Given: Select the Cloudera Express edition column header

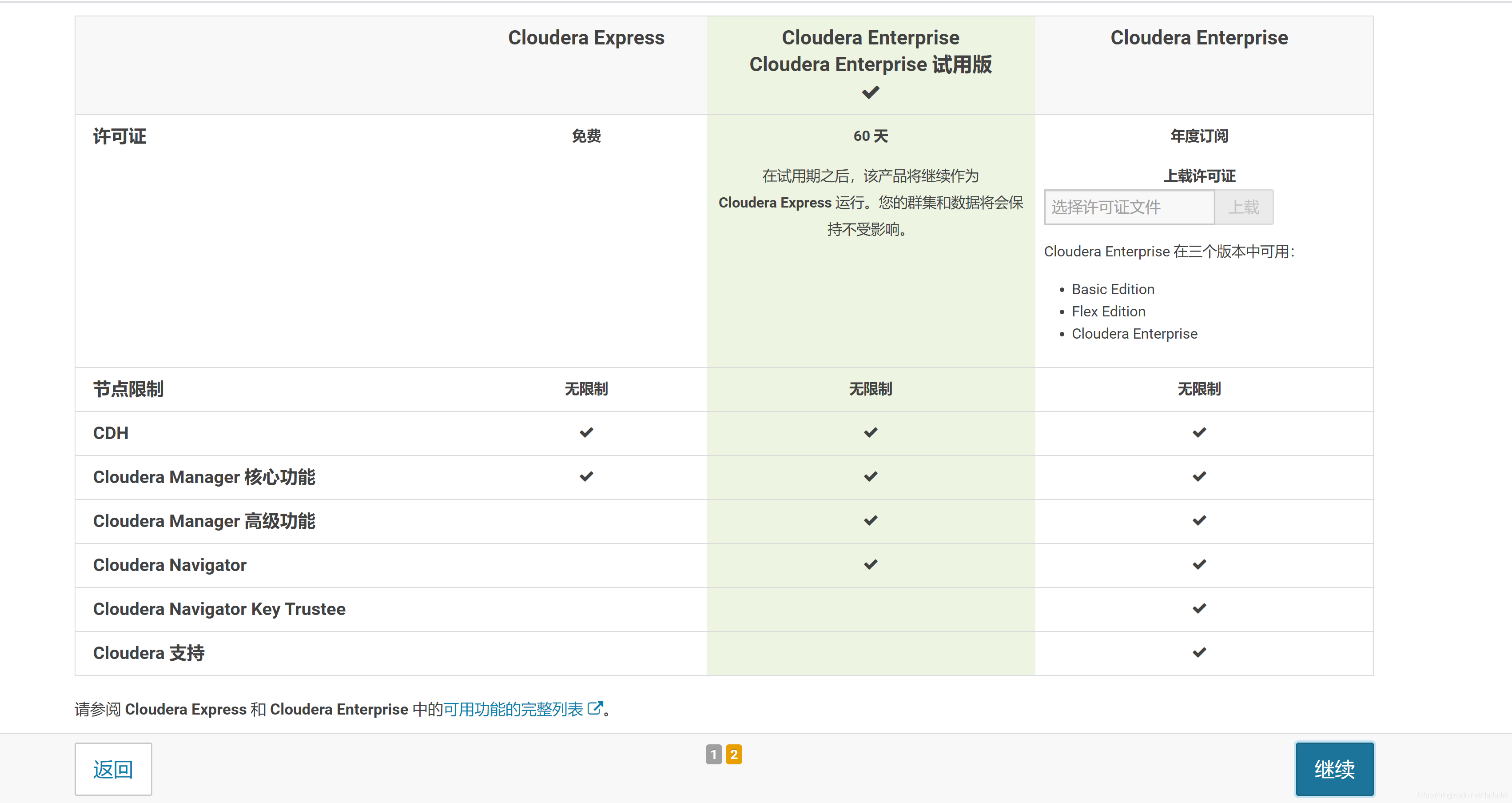Looking at the screenshot, I should point(586,38).
